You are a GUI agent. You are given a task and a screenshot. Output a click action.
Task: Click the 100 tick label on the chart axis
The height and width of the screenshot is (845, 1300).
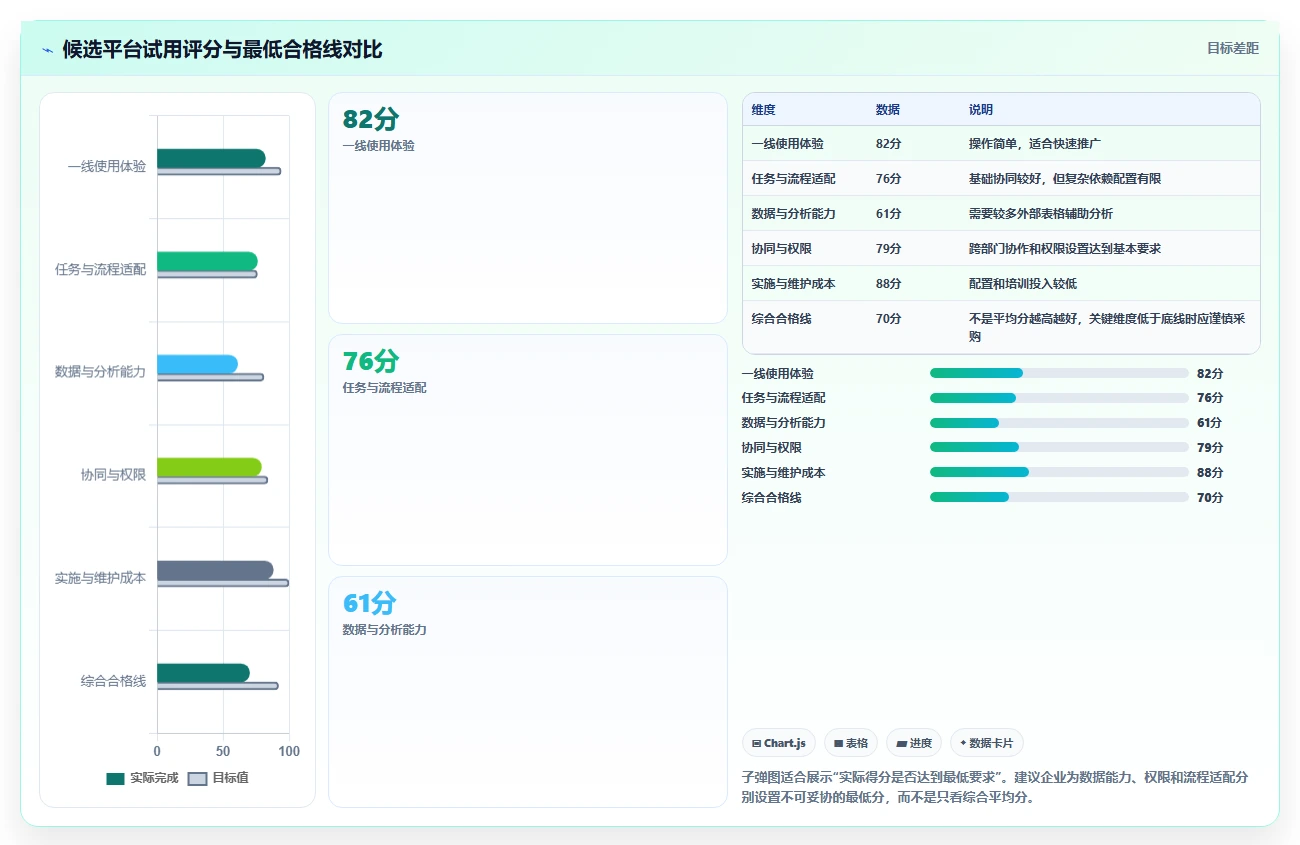tap(289, 751)
